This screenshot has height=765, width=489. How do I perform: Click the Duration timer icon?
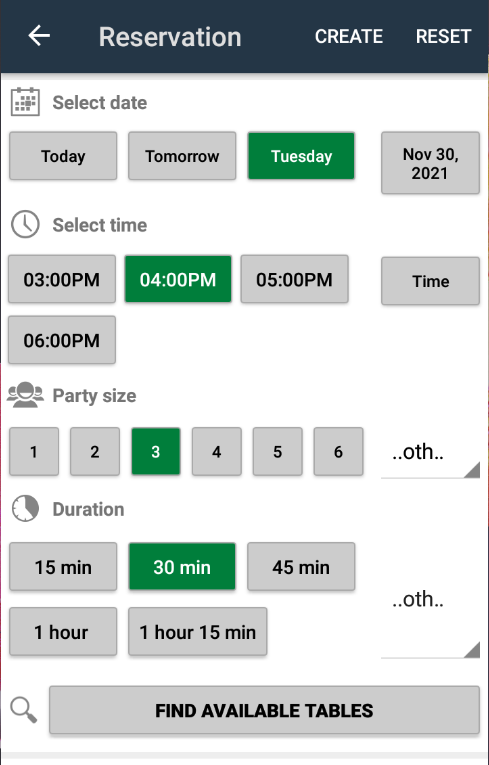click(x=25, y=509)
